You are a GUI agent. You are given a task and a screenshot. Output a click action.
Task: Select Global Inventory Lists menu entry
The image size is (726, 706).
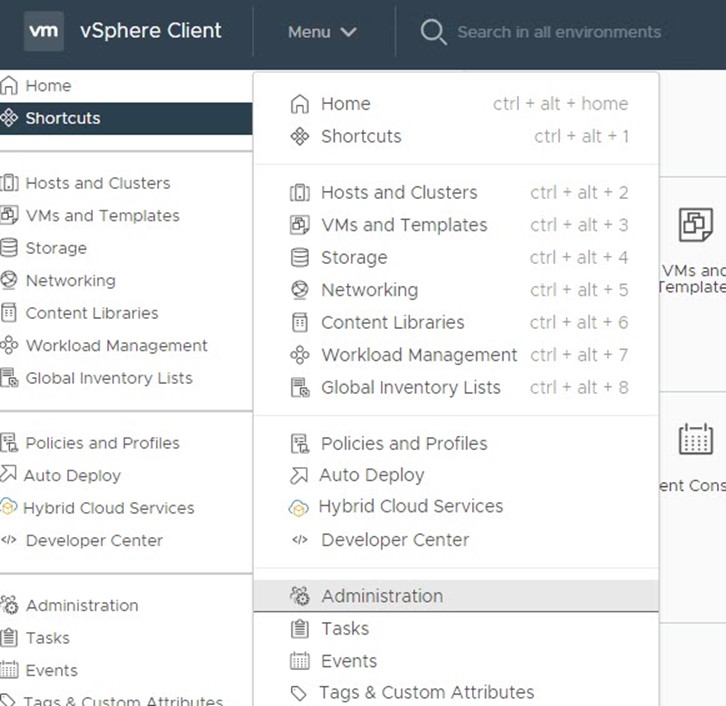(456, 387)
